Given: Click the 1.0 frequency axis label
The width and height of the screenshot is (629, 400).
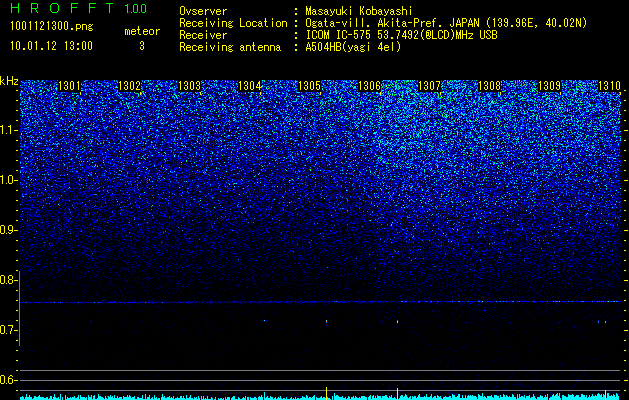Looking at the screenshot, I should (8, 181).
